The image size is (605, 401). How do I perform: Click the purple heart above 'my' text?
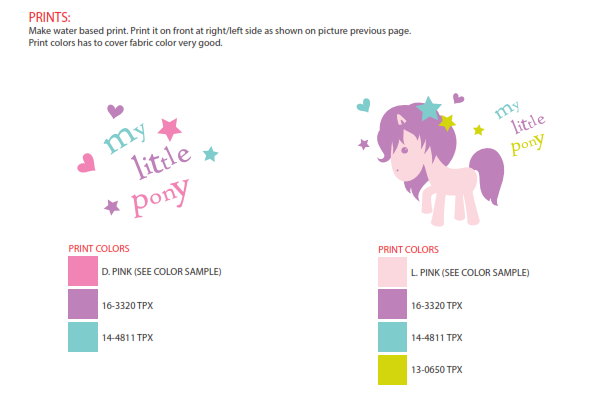click(115, 111)
